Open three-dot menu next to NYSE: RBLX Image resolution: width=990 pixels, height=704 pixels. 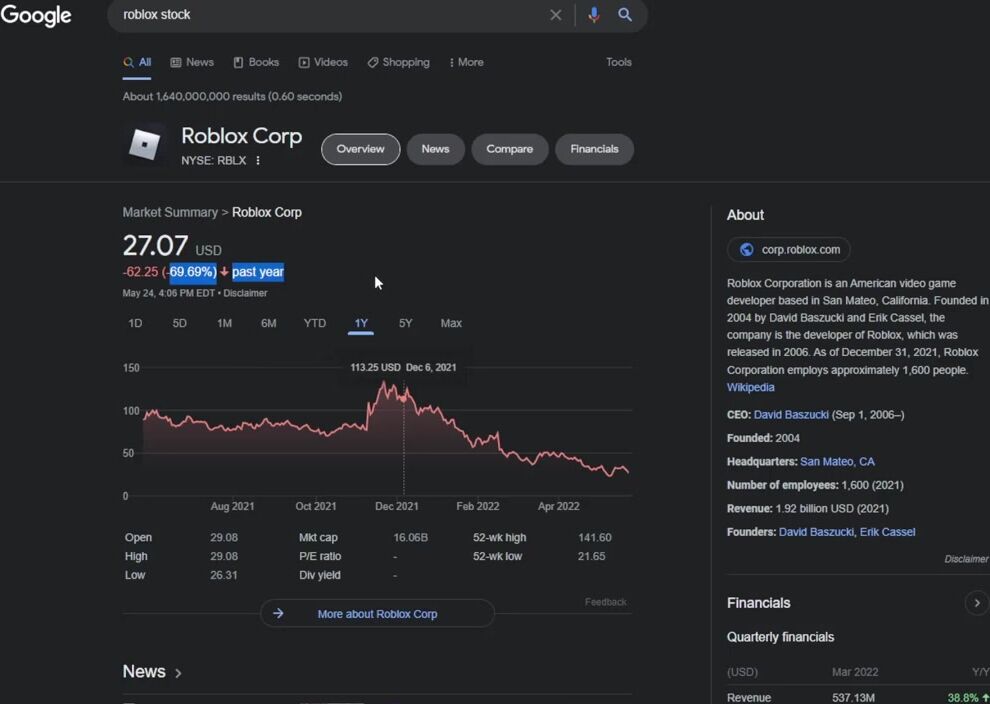[258, 161]
